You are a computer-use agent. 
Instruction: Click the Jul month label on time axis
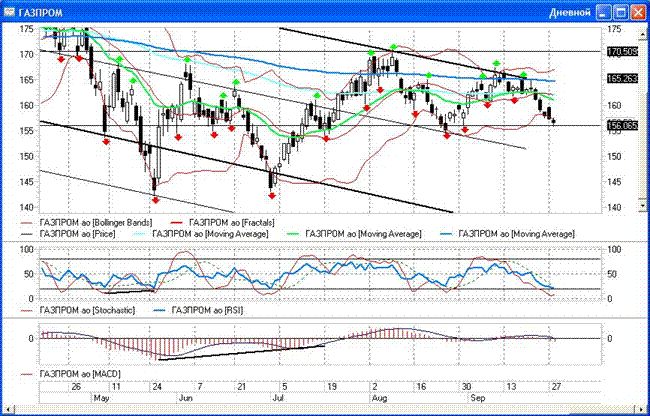pyautogui.click(x=277, y=398)
